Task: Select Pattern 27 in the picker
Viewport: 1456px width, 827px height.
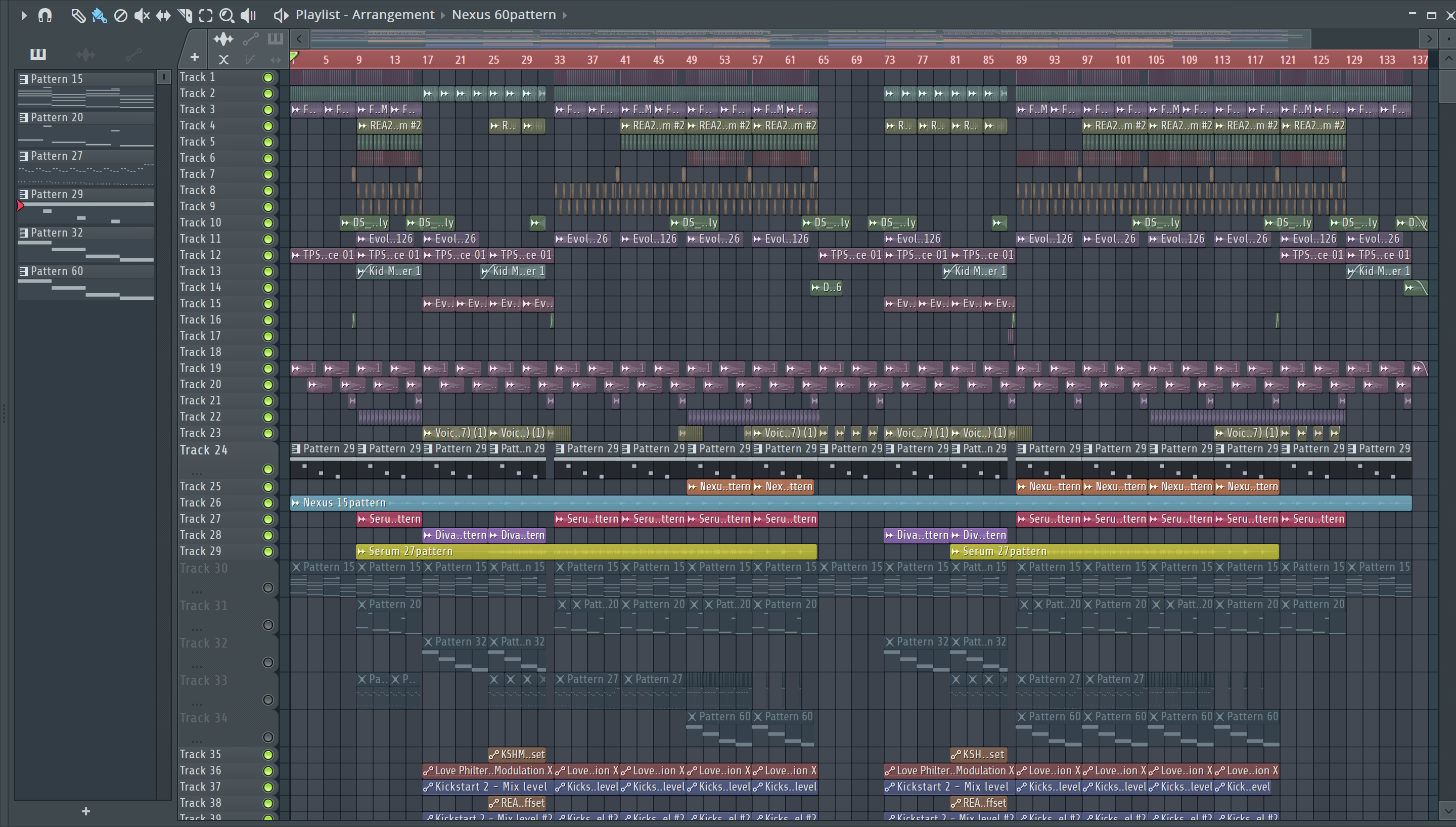Action: click(57, 156)
